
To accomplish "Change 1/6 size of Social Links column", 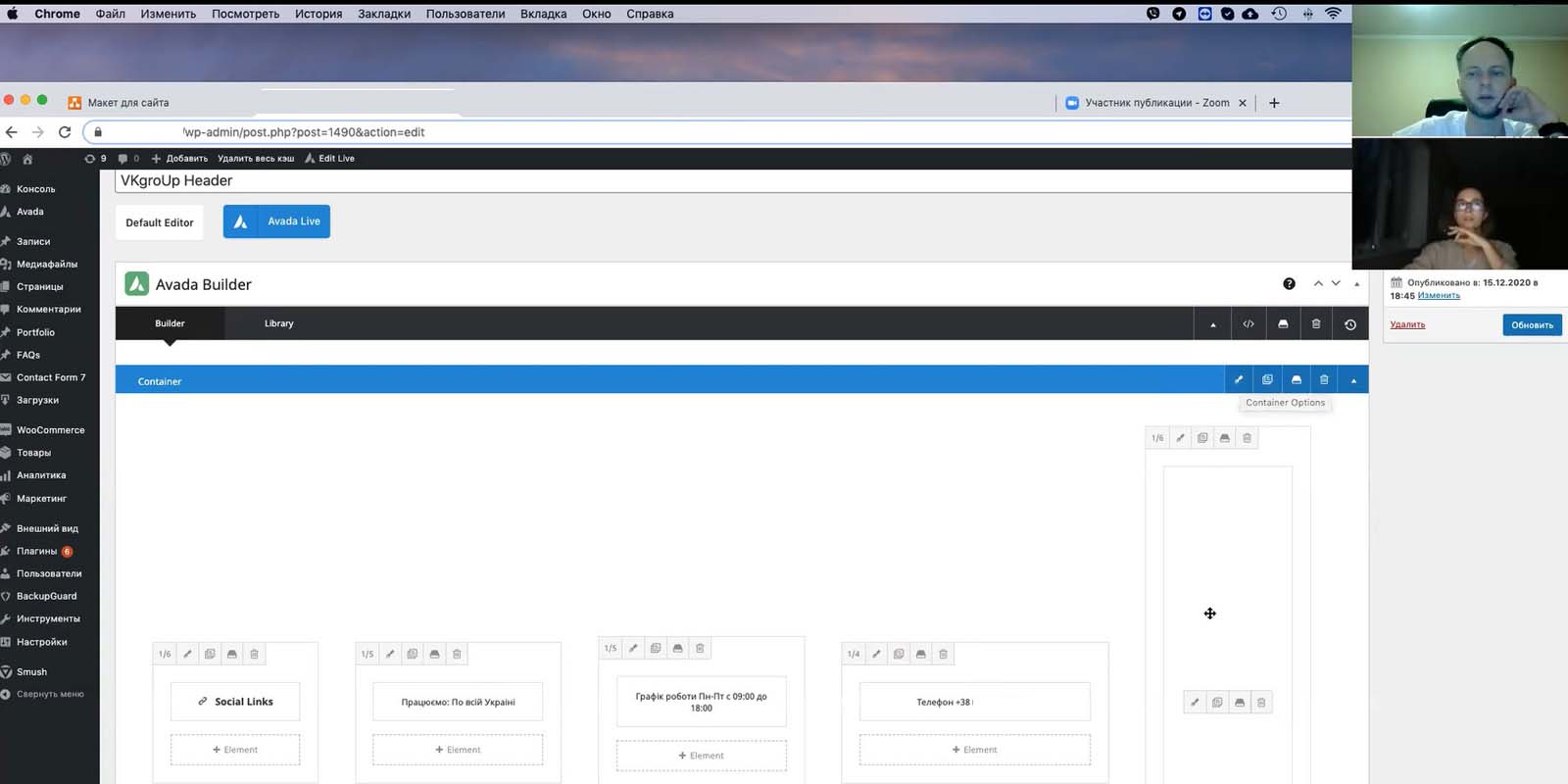I will 165,654.
